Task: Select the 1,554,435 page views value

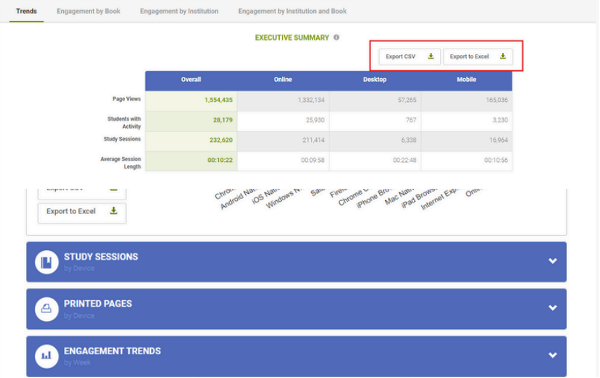Action: (218, 100)
